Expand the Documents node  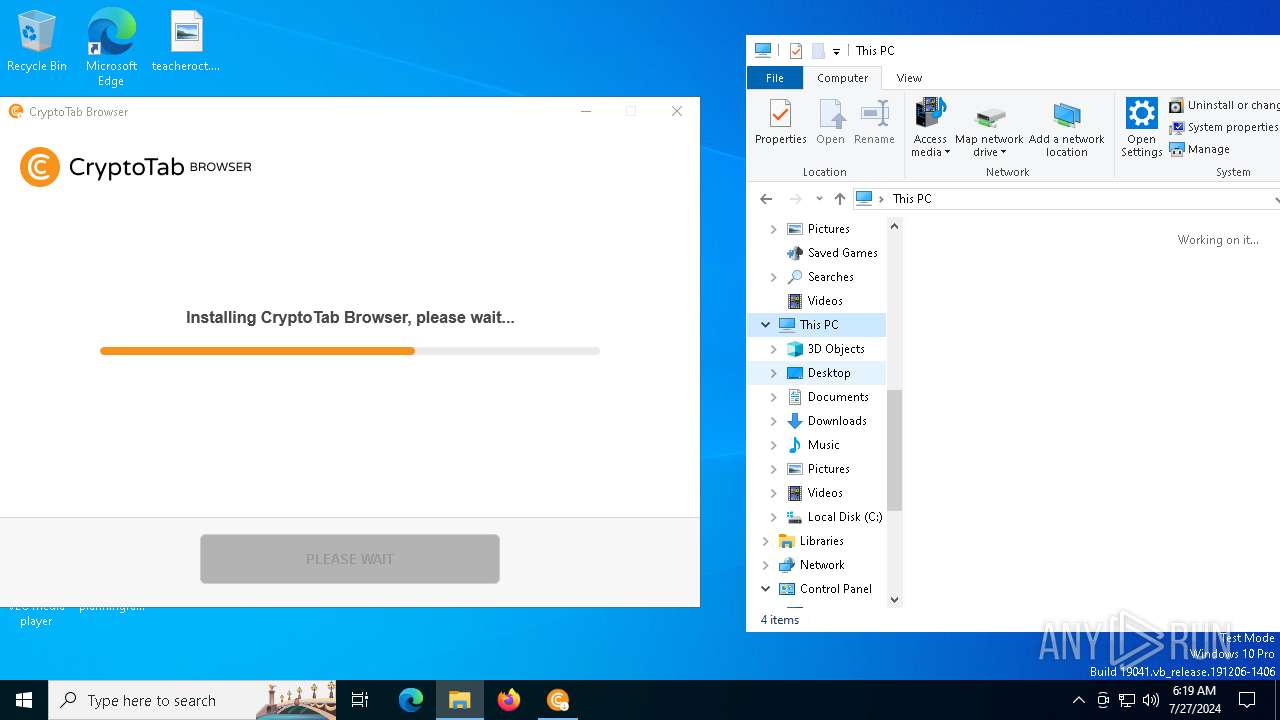774,397
